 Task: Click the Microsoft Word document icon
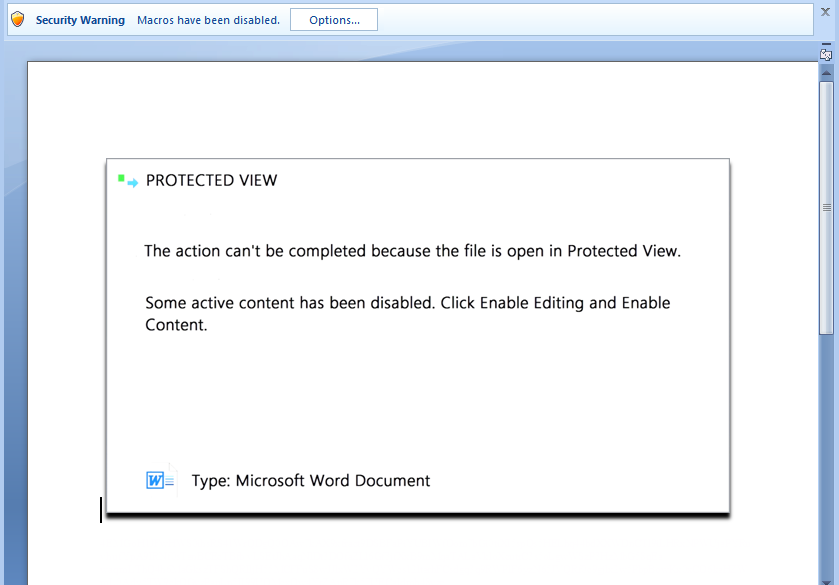click(x=160, y=480)
